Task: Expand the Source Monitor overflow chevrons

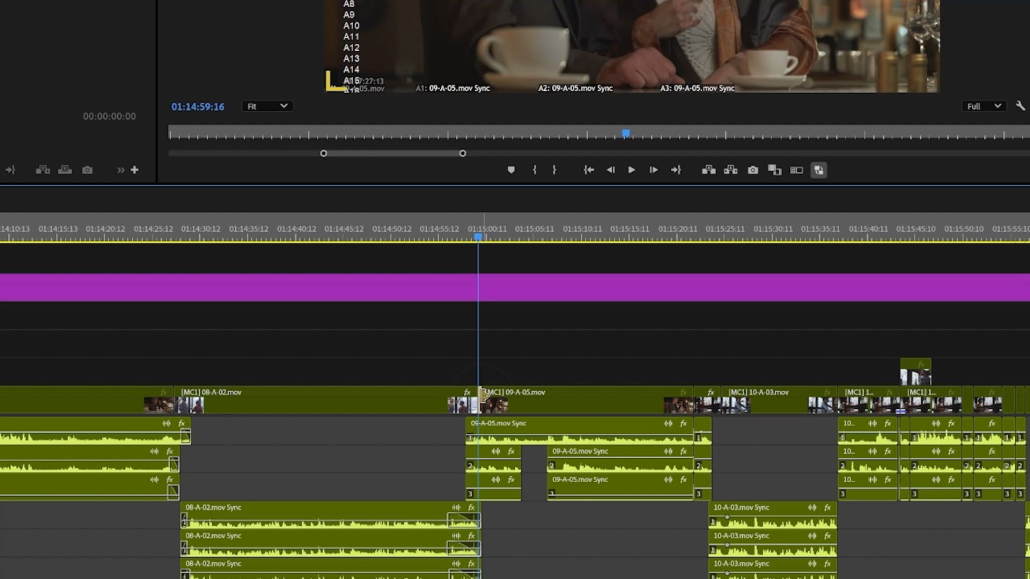Action: point(121,170)
